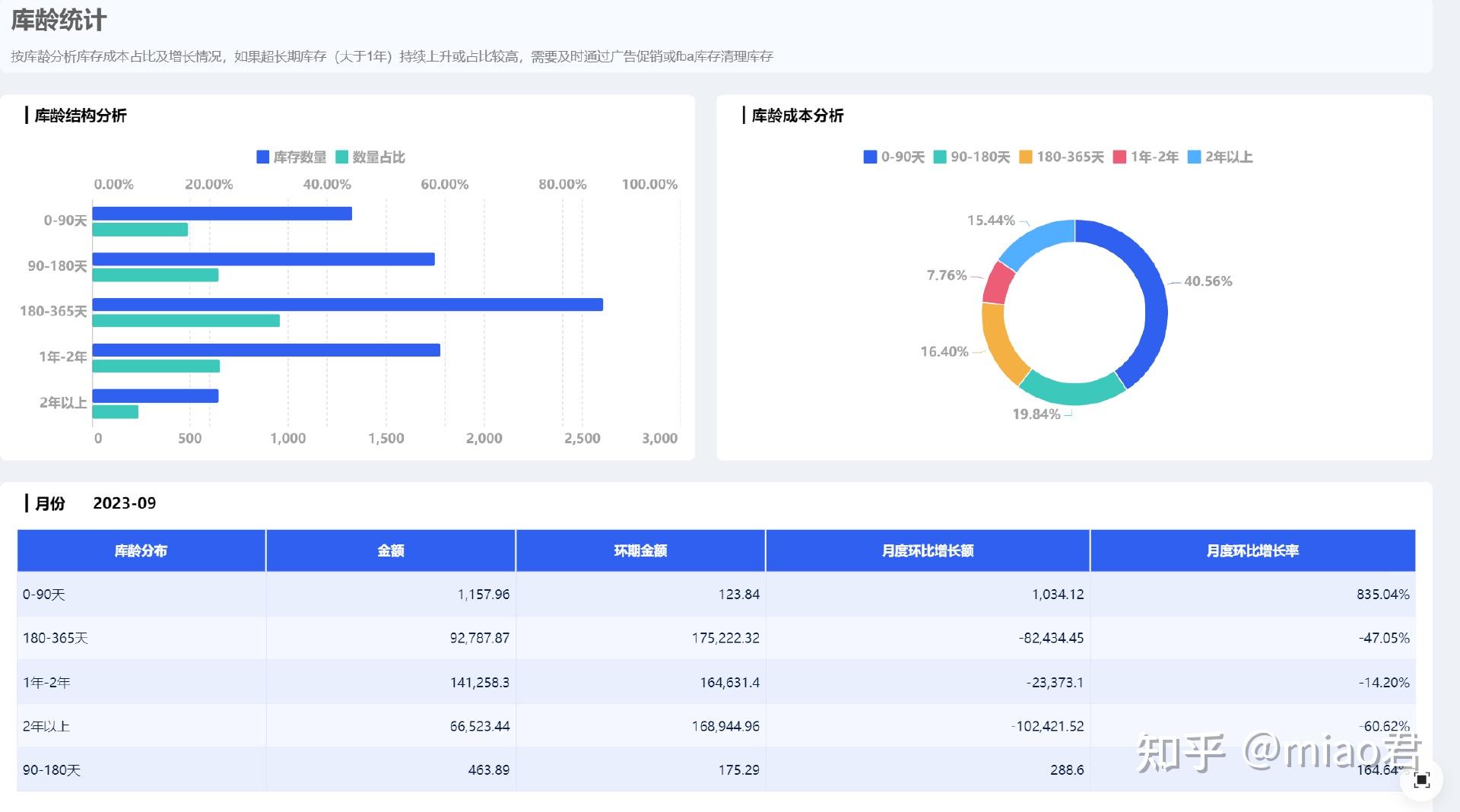
Task: Click the 180-365天 blue inventory bar
Action: pyautogui.click(x=347, y=305)
